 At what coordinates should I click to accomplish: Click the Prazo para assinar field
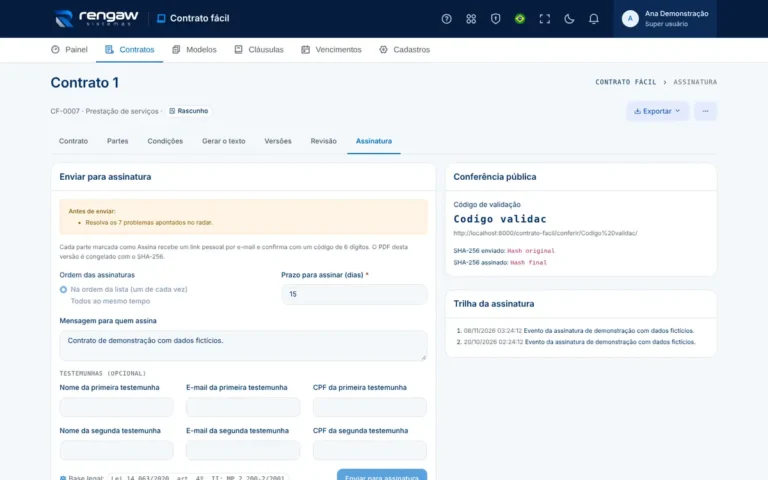[354, 294]
